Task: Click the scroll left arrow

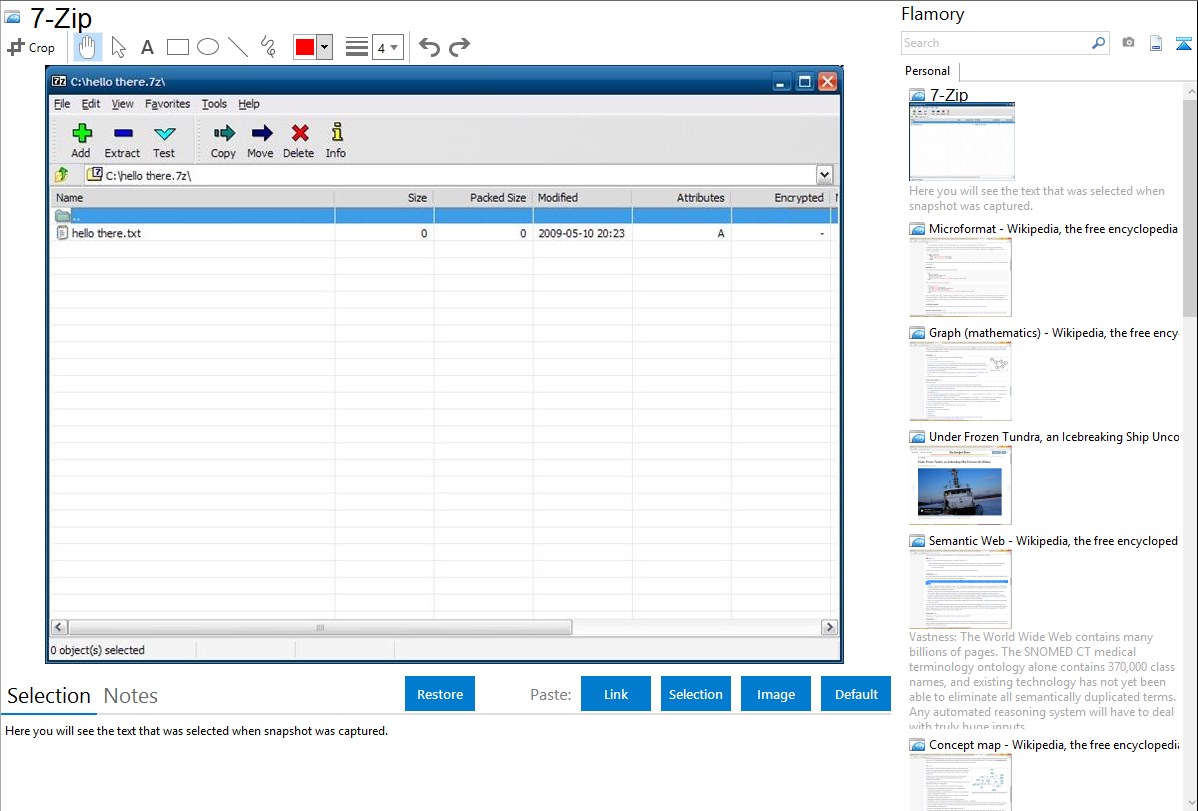Action: 59,628
